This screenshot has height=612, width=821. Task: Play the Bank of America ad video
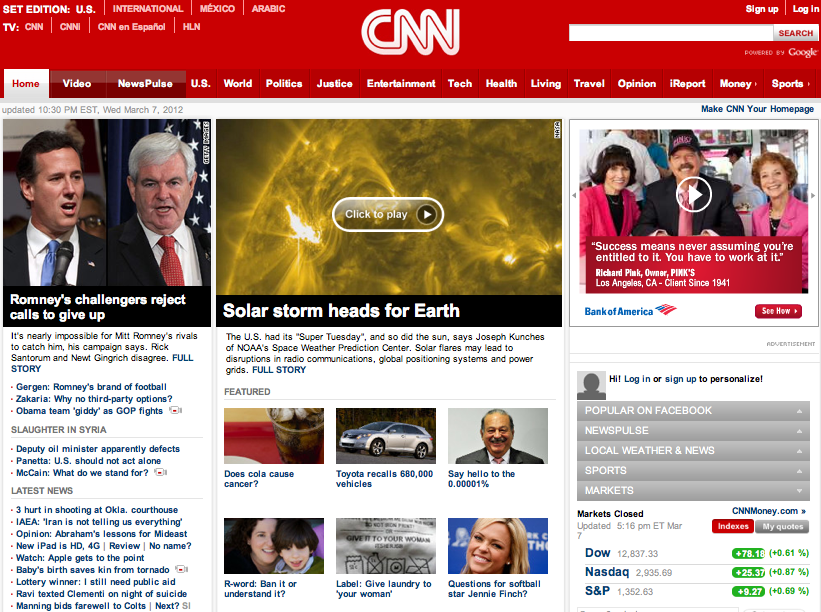click(694, 195)
